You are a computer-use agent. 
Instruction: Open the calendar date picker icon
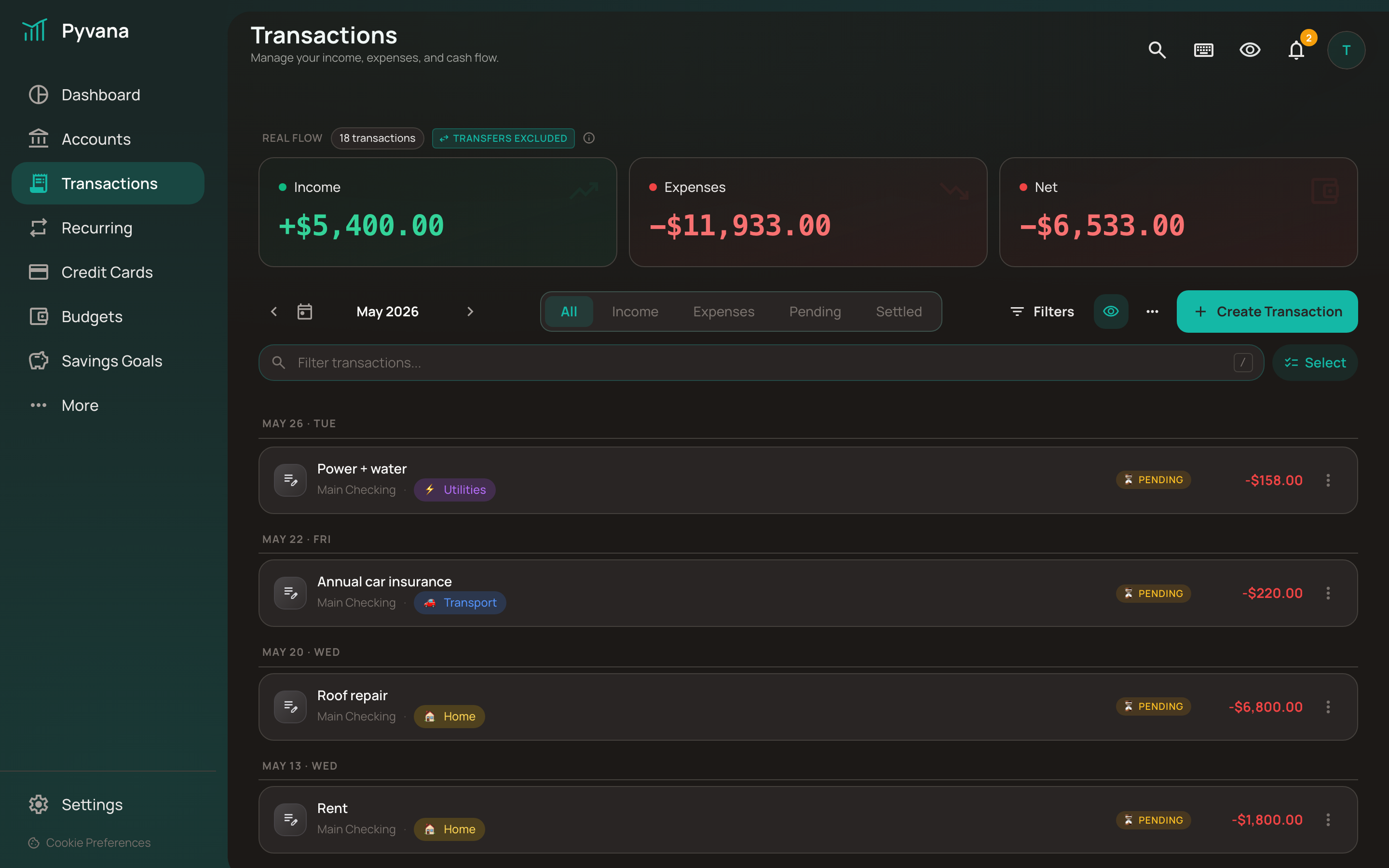click(x=305, y=312)
